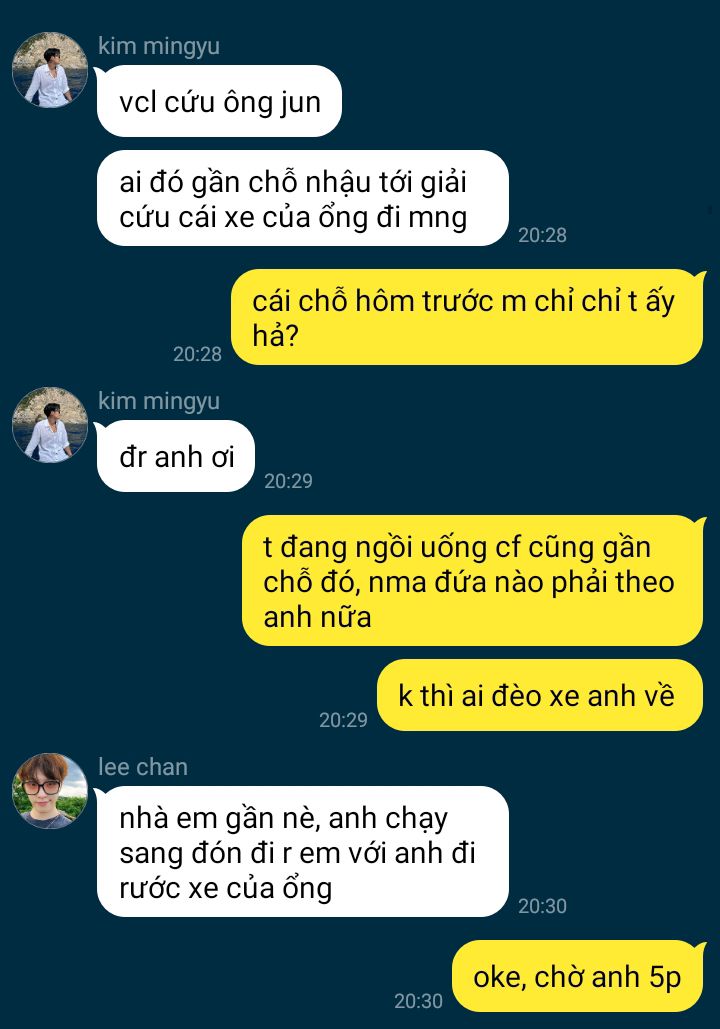720x1029 pixels.
Task: Tap the 'oke, chờ anh 5p' bubble
Action: pyautogui.click(x=578, y=976)
